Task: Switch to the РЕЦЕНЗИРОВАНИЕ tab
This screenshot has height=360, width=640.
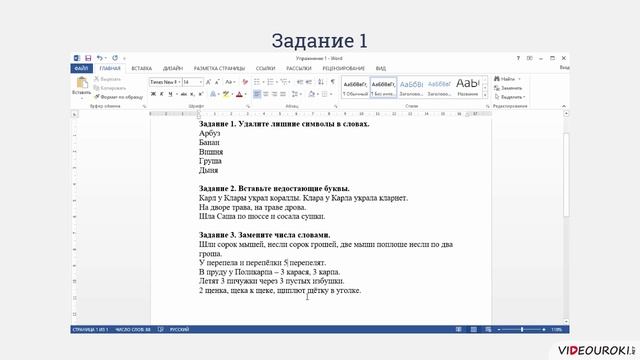Action: pyautogui.click(x=344, y=68)
